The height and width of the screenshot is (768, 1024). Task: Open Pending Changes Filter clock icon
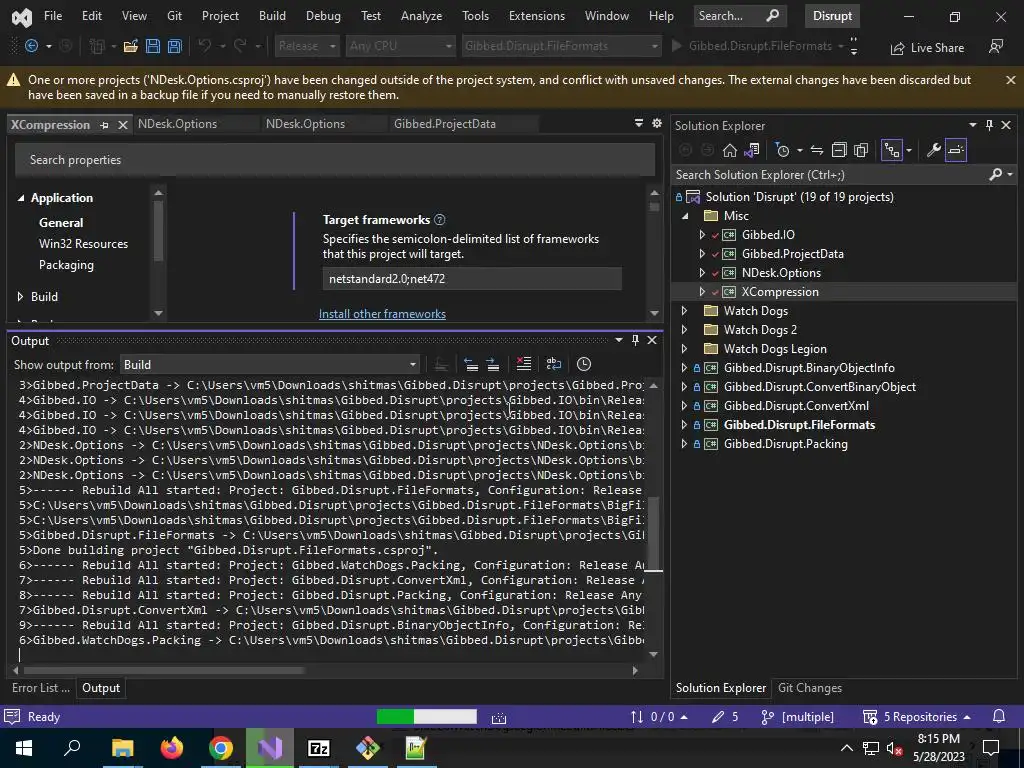coord(782,150)
